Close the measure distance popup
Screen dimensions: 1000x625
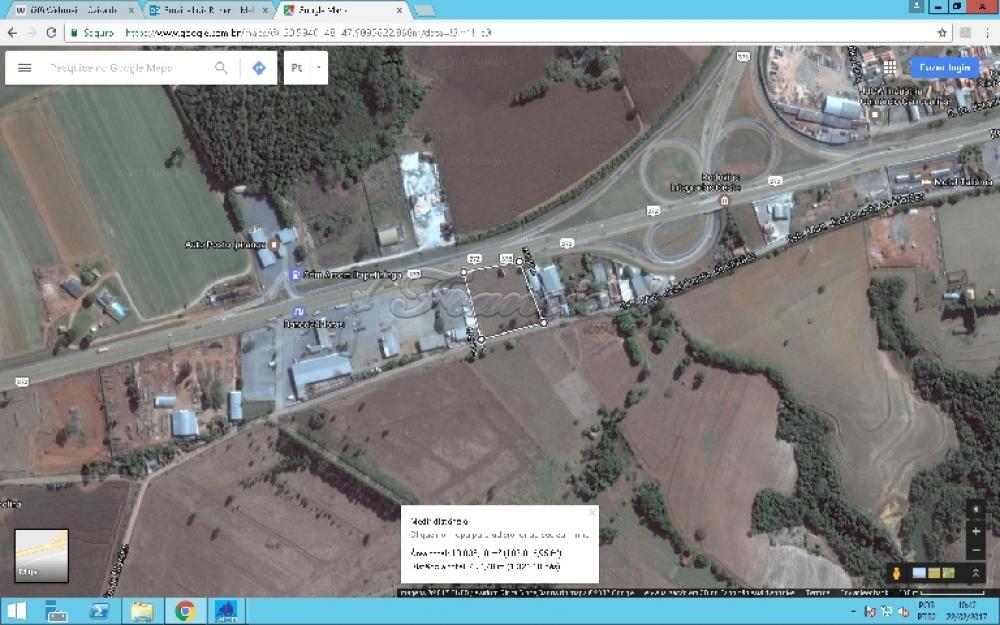click(592, 512)
